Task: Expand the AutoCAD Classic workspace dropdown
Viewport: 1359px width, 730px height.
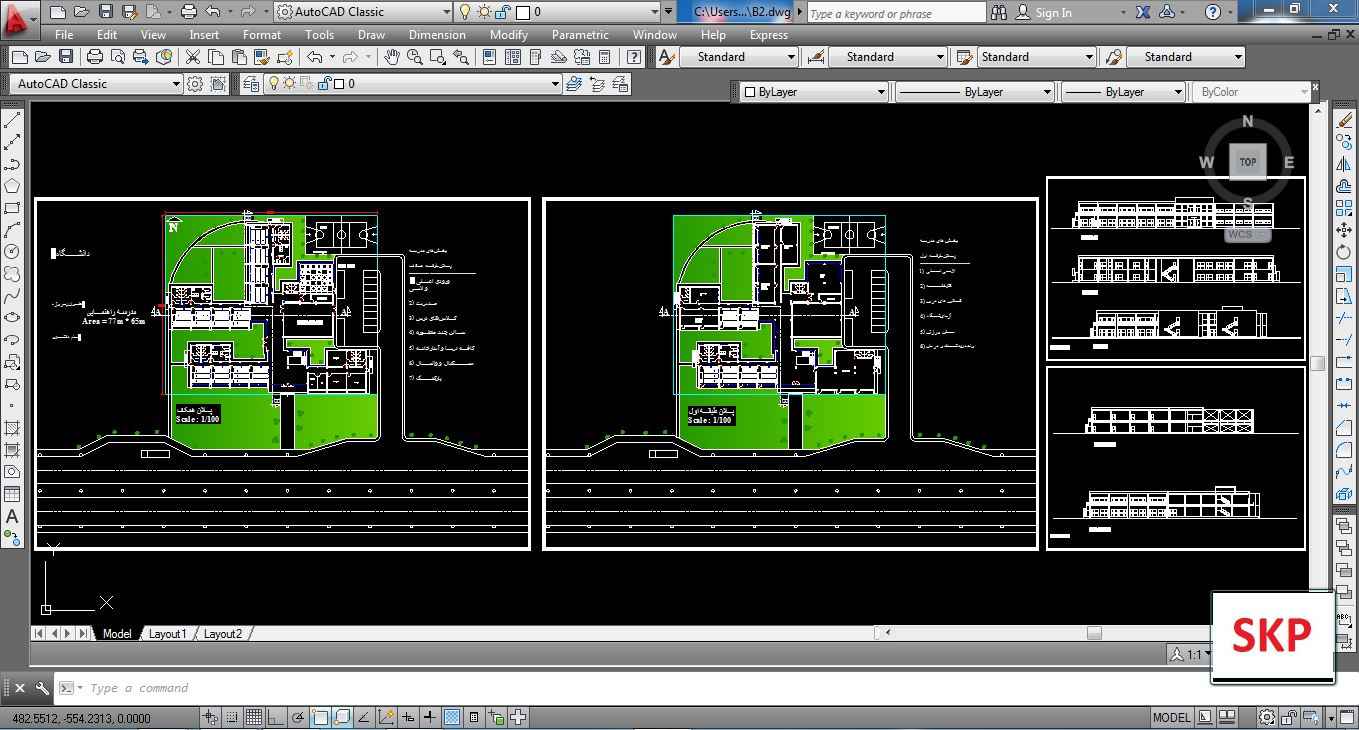Action: [x=176, y=84]
